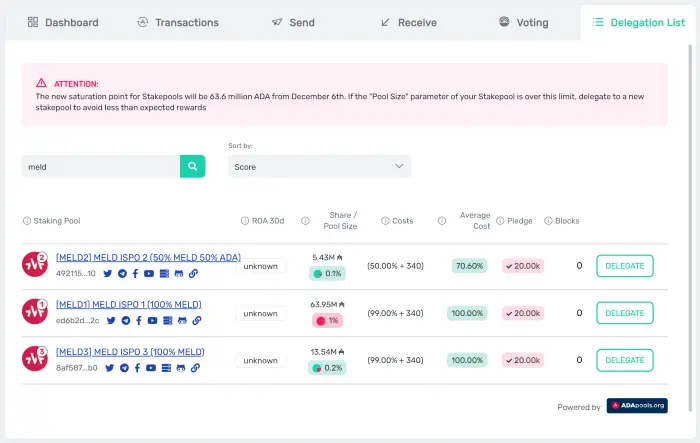700x443 pixels.
Task: Open MELD2 pool Twitter icon
Action: pyautogui.click(x=108, y=273)
